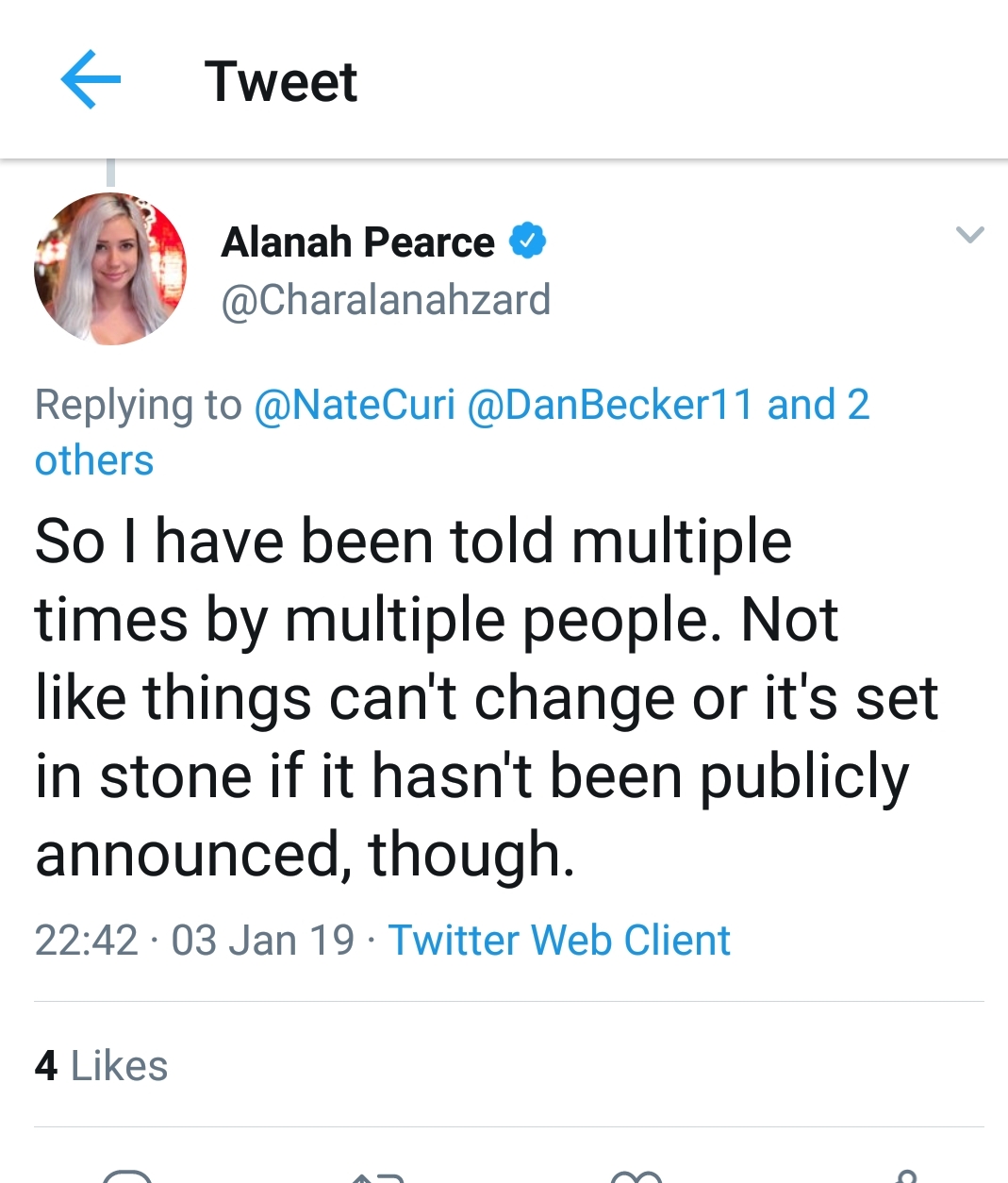Screen dimensions: 1008x1183
Task: Click the tweet timestamp 22:42 · 03 Jan 19
Action: click(194, 940)
